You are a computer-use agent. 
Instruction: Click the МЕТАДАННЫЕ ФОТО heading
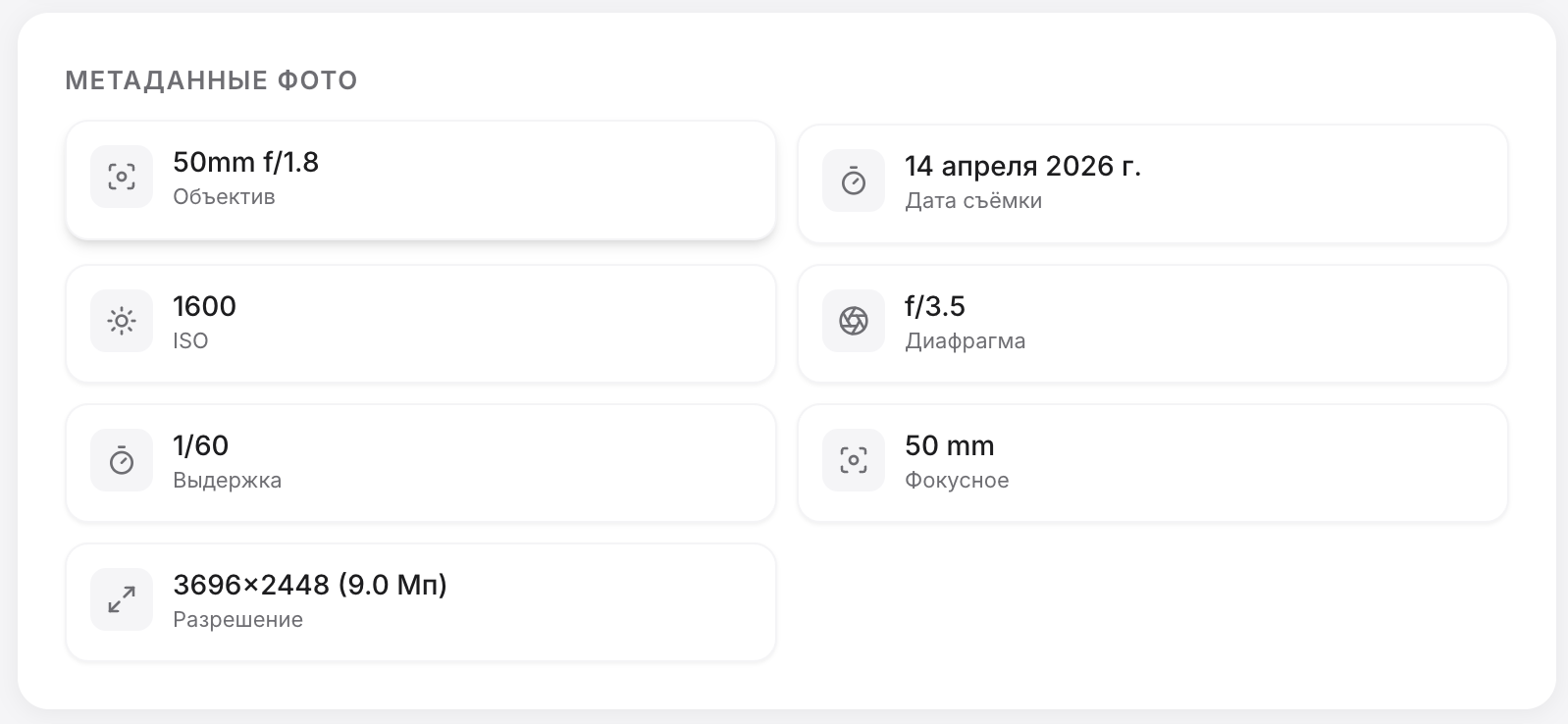coord(211,80)
